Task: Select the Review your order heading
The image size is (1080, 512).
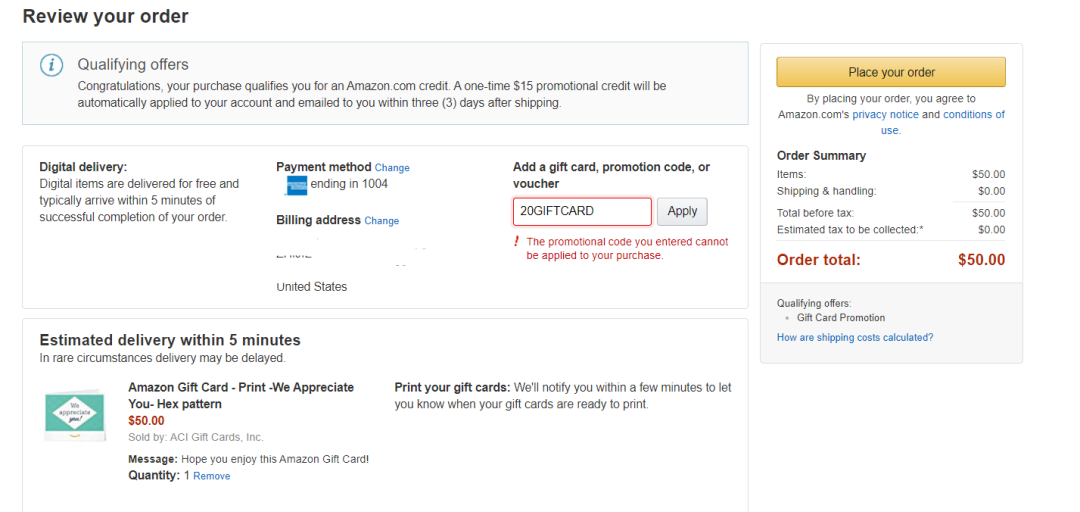Action: [x=105, y=16]
